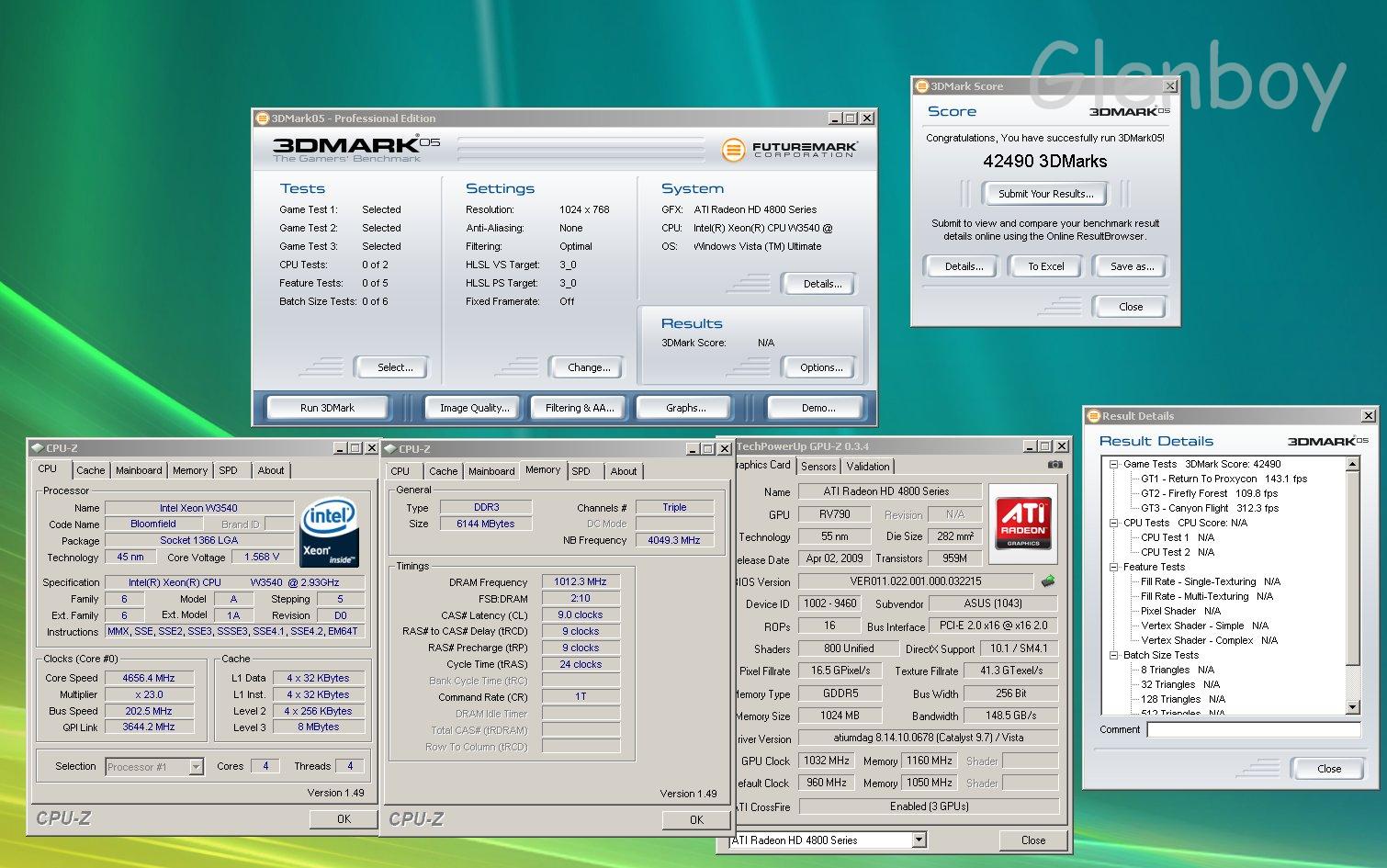Screen dimensions: 1387x868
Task: Click the ATI Radeon logo in GPU-Z
Action: (x=1023, y=522)
